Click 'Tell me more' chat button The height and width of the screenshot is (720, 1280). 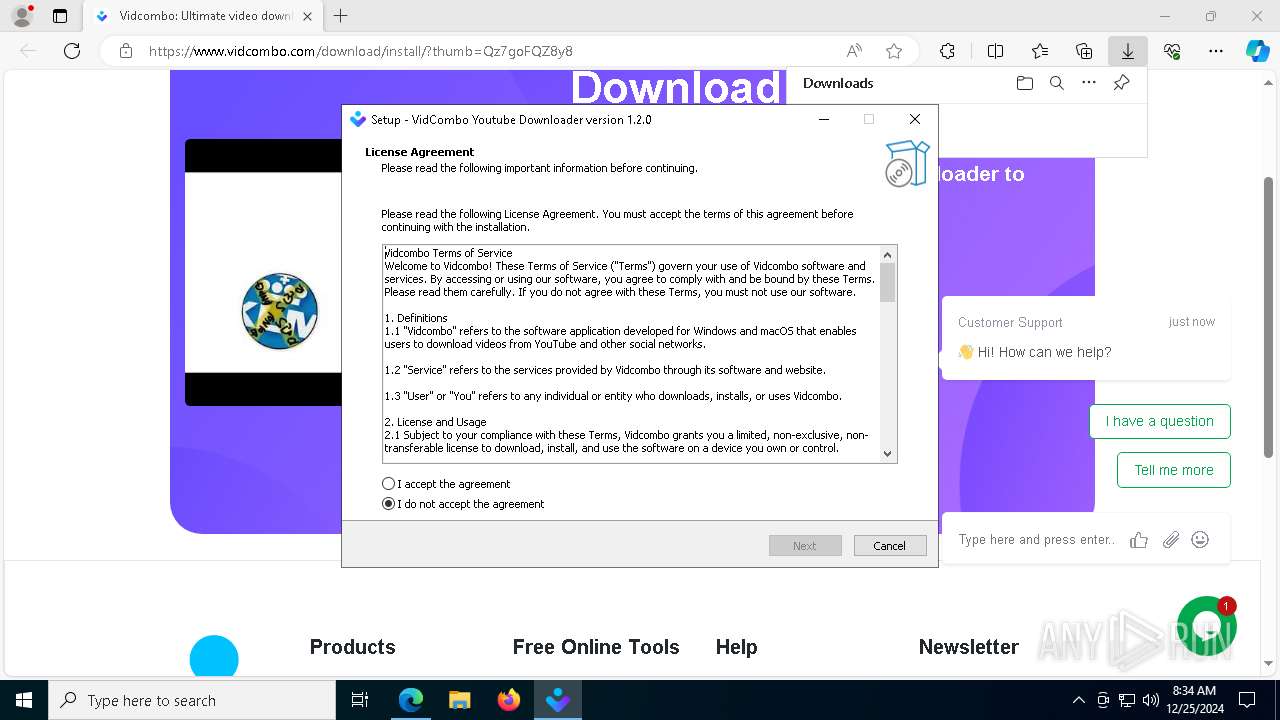pyautogui.click(x=1174, y=470)
